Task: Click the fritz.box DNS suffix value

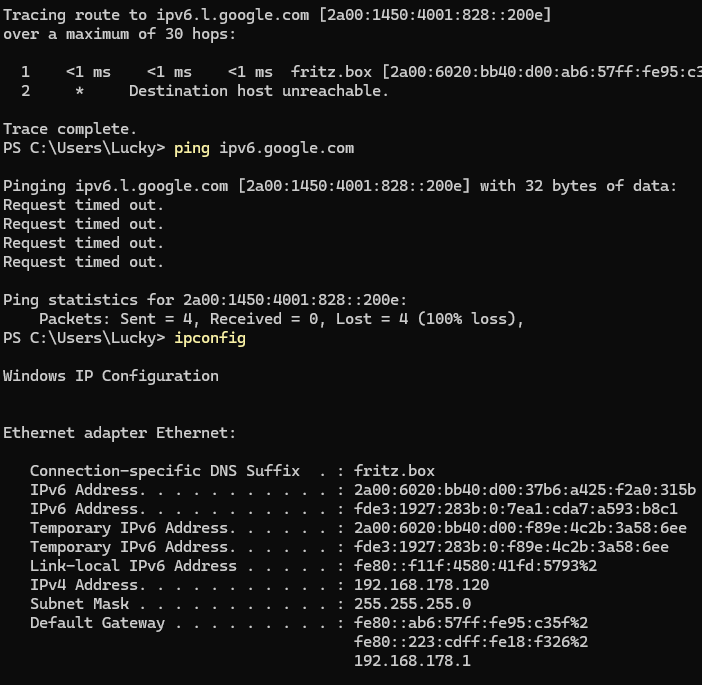Action: 394,471
